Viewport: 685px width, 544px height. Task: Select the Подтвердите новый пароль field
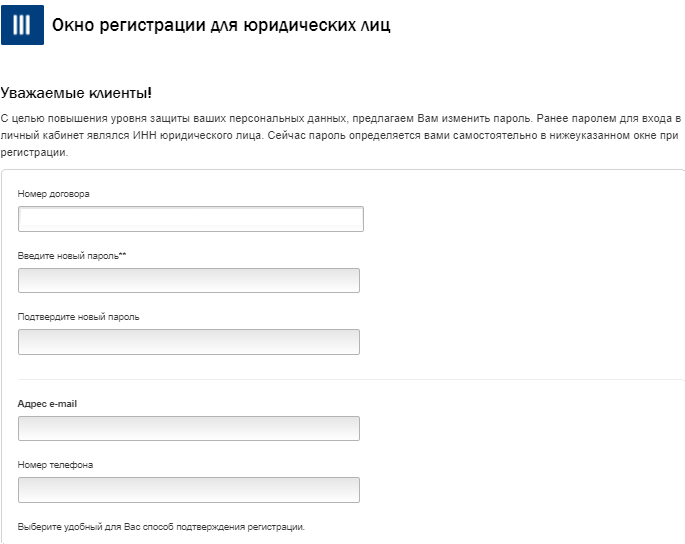(x=189, y=342)
